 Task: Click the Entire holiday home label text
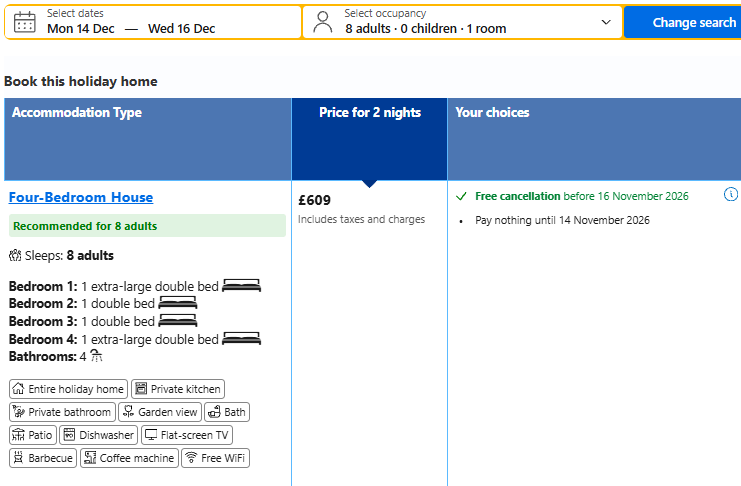coord(76,389)
